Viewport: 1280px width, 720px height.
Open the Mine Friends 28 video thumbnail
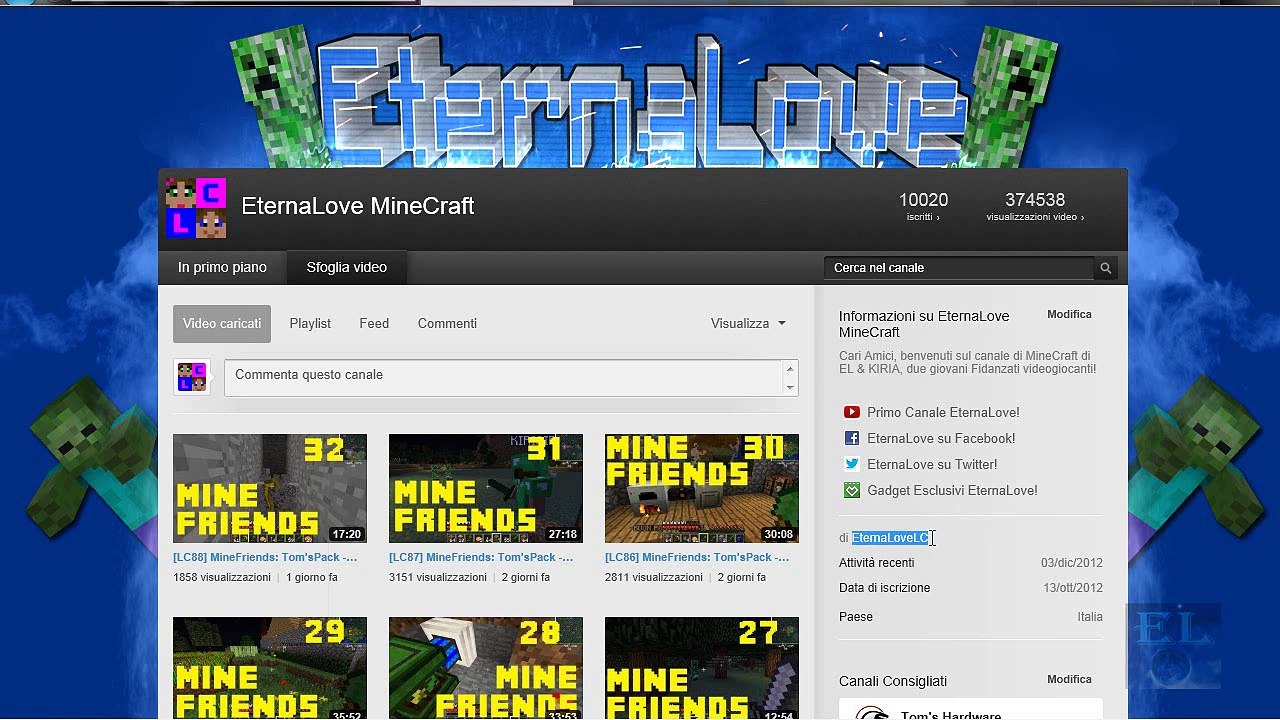(x=486, y=668)
